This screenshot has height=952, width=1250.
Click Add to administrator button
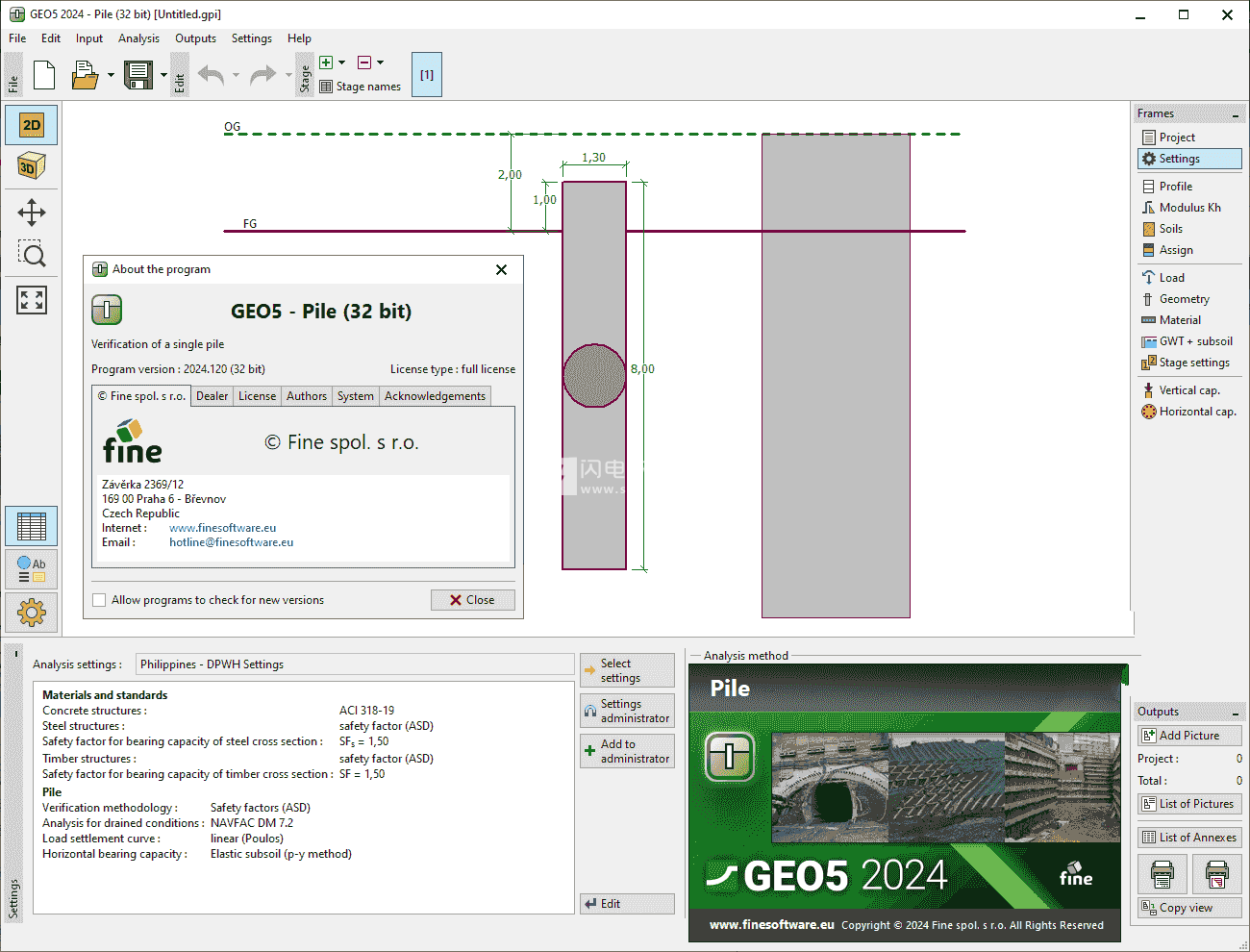click(627, 751)
